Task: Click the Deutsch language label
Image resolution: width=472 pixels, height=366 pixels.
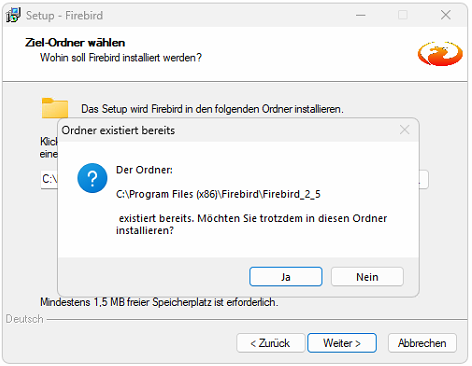Action: point(24,319)
